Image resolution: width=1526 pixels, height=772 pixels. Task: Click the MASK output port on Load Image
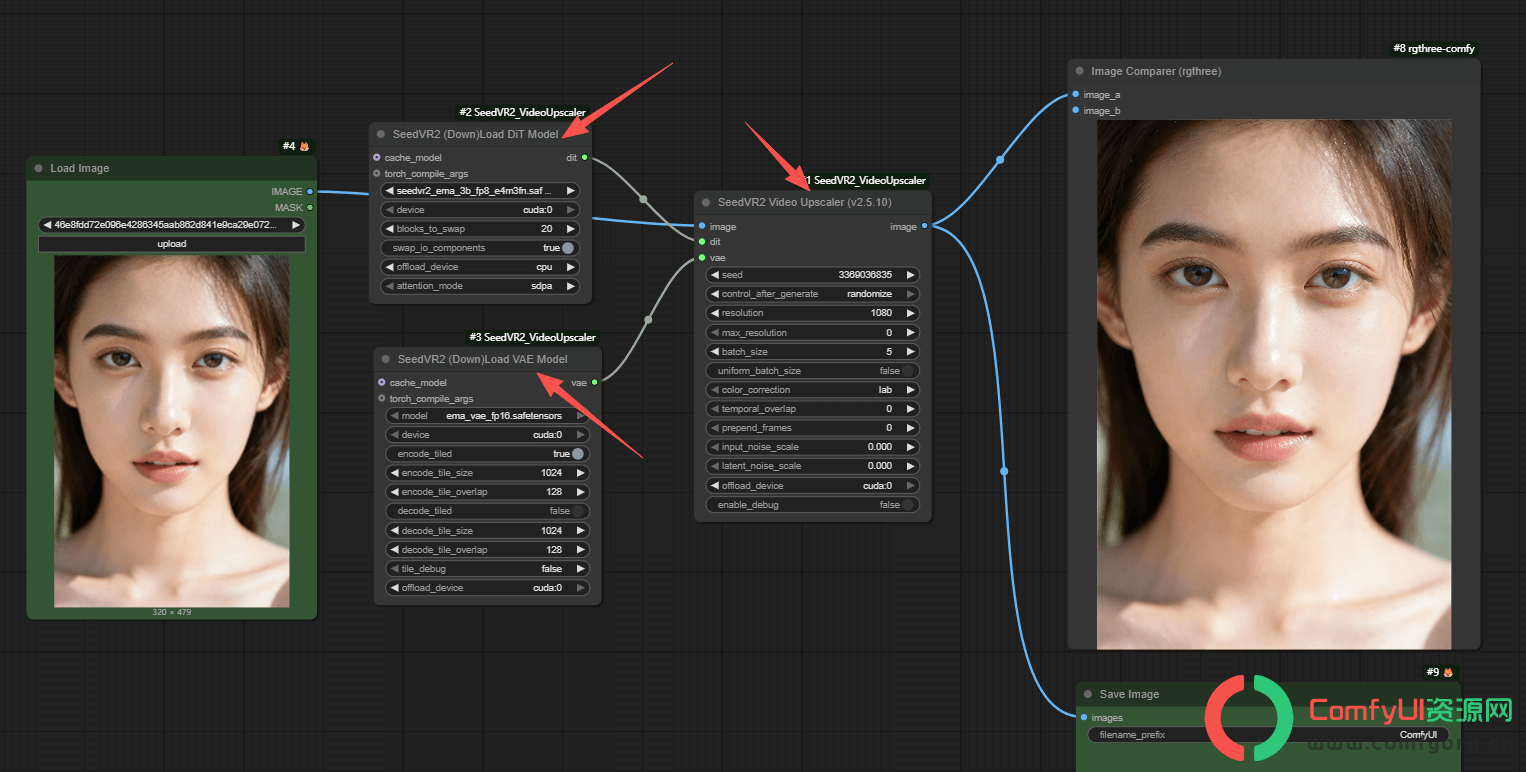[310, 207]
